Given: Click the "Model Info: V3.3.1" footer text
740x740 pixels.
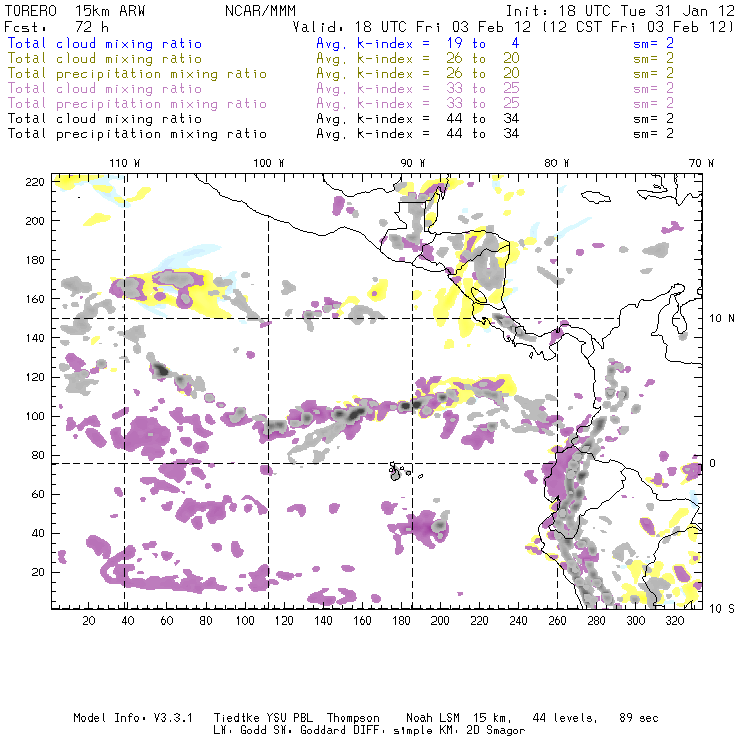Looking at the screenshot, I should tap(133, 718).
